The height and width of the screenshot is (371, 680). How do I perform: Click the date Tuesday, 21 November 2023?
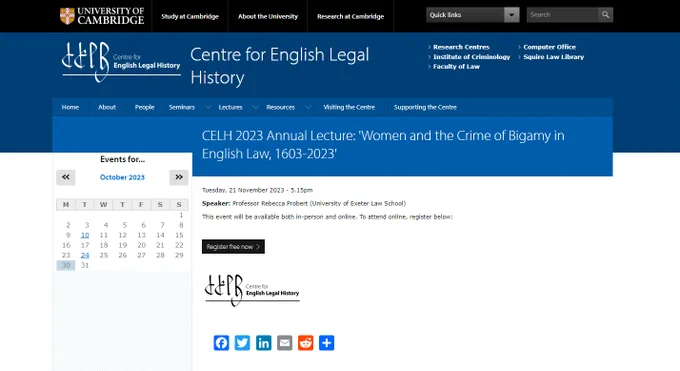243,190
